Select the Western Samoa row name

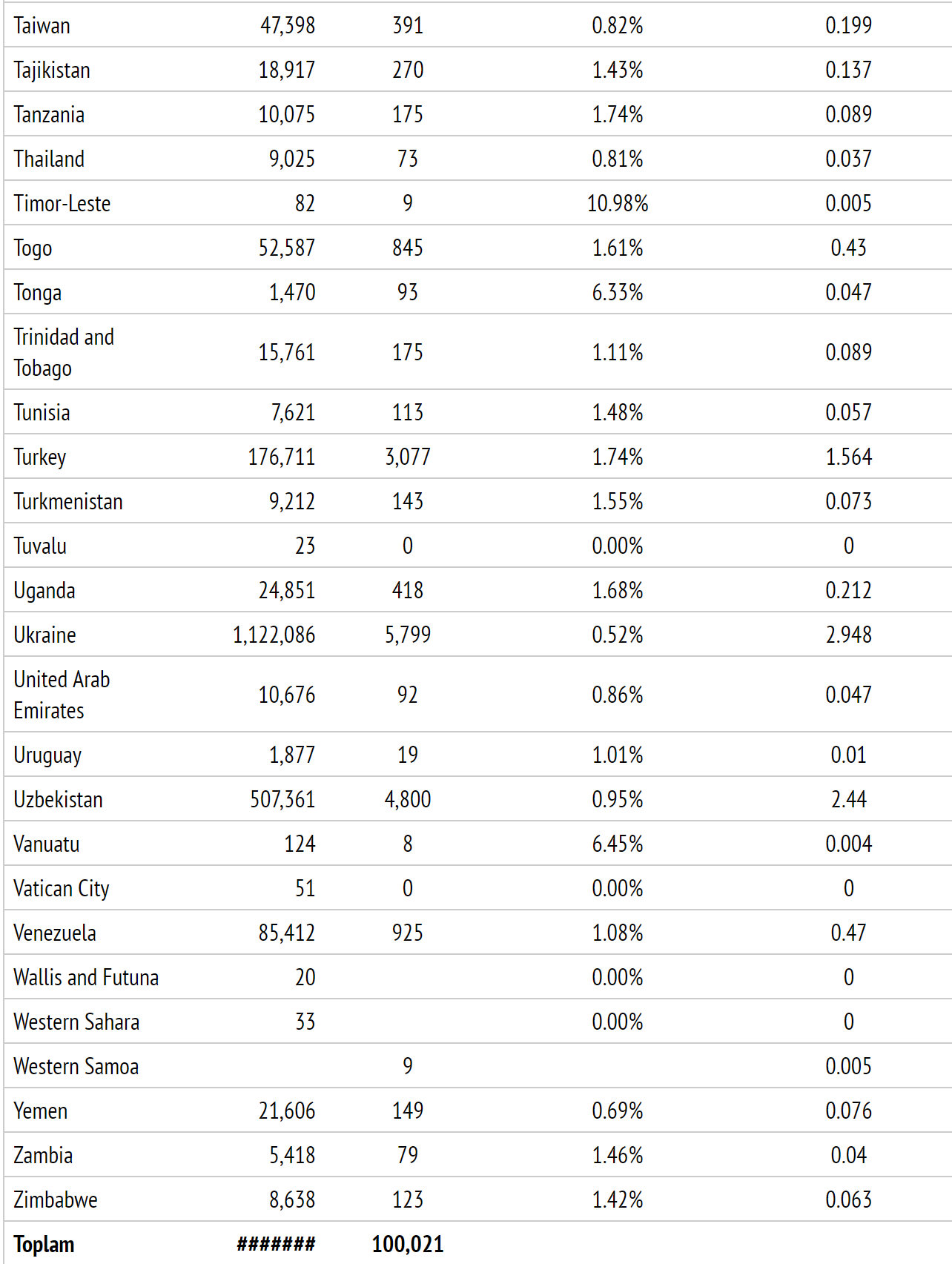76,1067
